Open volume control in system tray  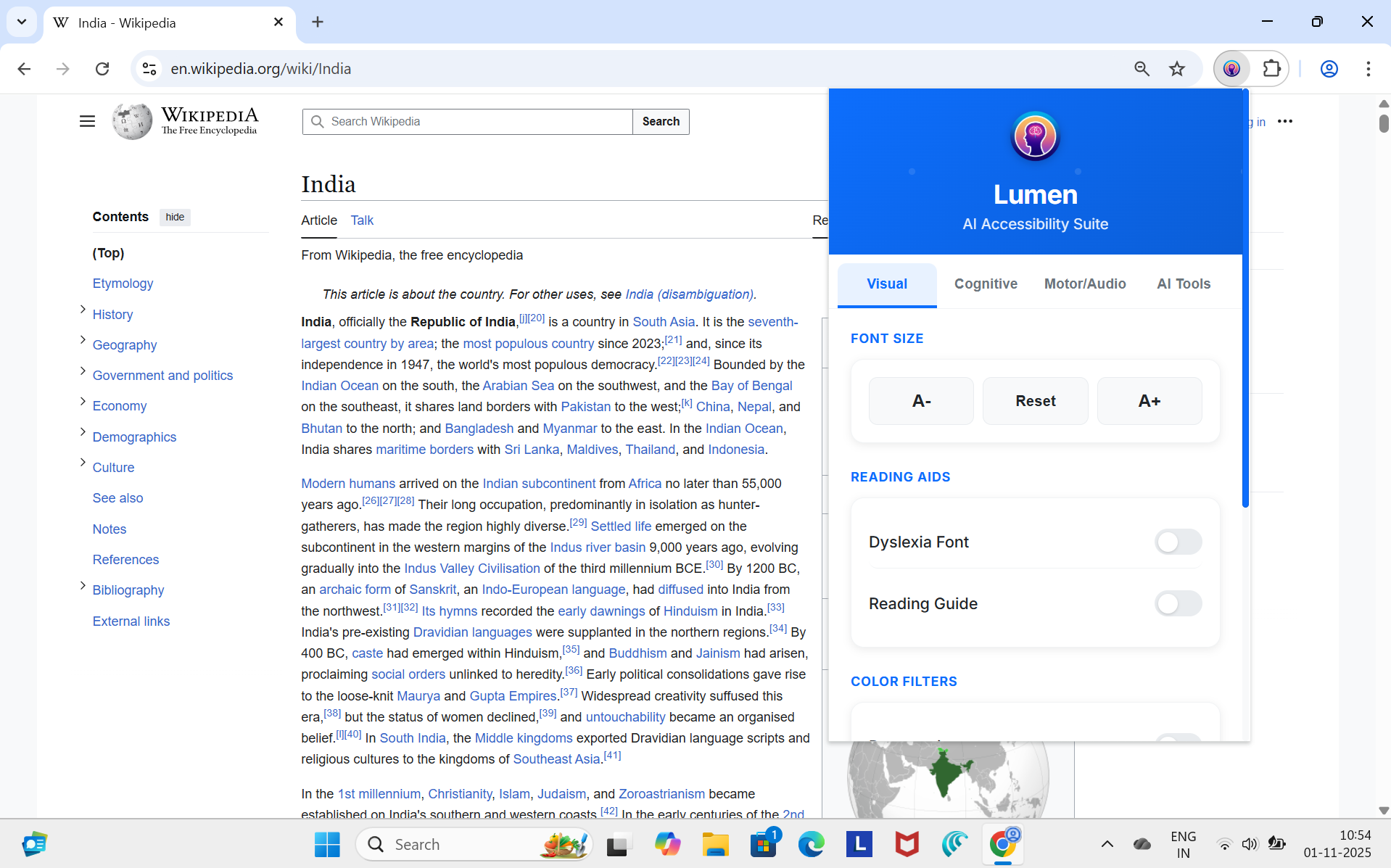pos(1249,844)
